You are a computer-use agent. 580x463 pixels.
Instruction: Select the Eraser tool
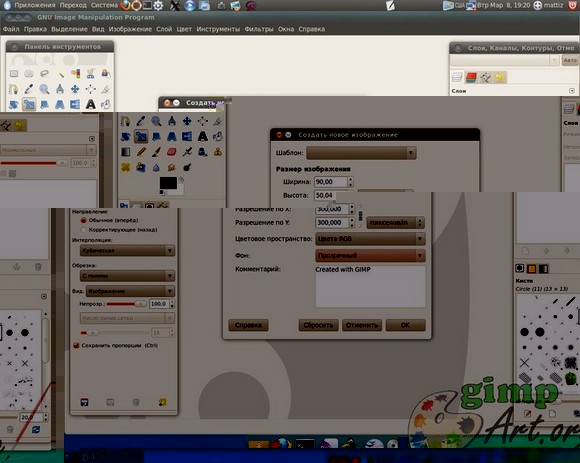point(172,152)
